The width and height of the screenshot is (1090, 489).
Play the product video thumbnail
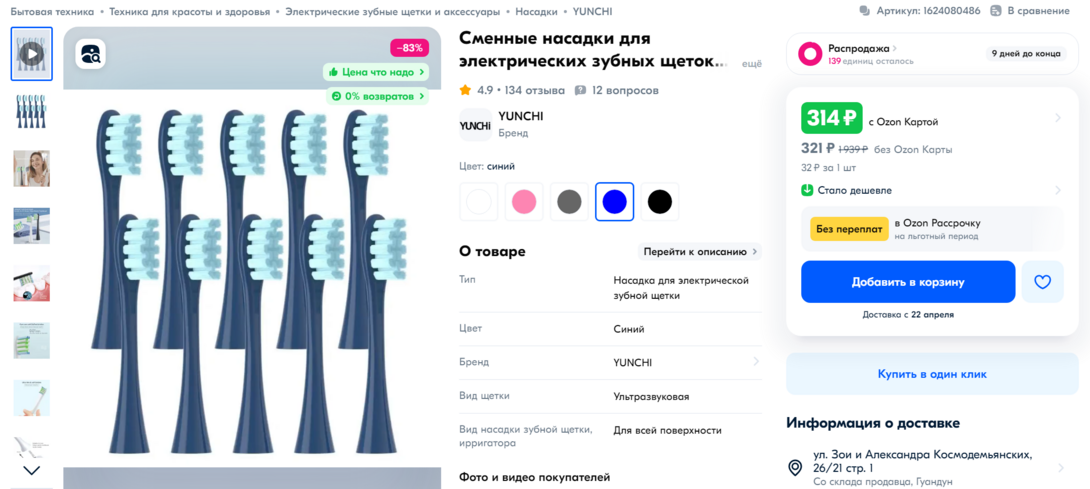[x=31, y=54]
